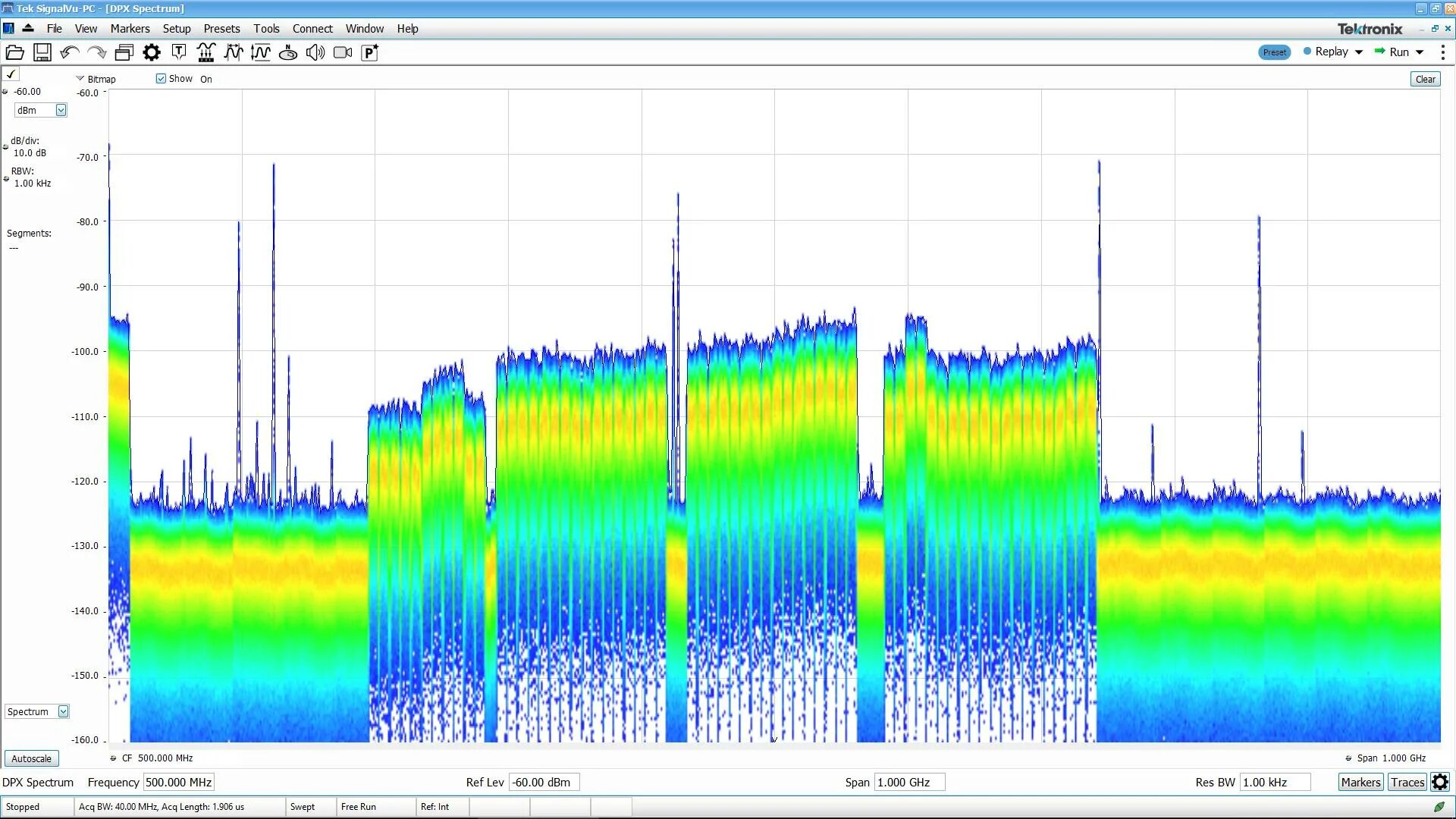This screenshot has width=1456, height=819.
Task: Click the Audio speaker icon
Action: pos(315,52)
